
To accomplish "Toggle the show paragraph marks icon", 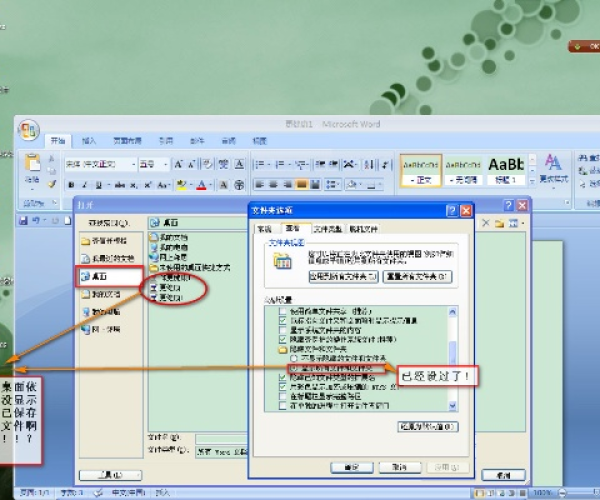I will (386, 164).
